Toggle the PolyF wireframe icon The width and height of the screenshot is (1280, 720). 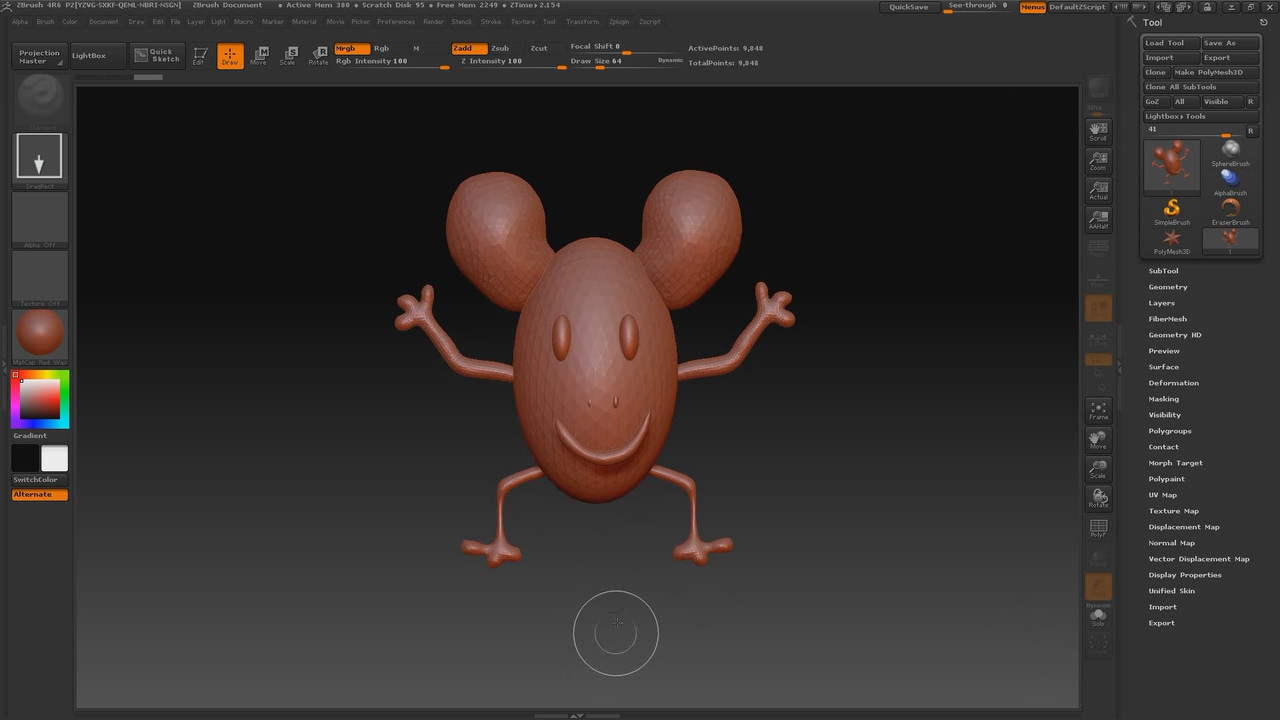(x=1098, y=528)
